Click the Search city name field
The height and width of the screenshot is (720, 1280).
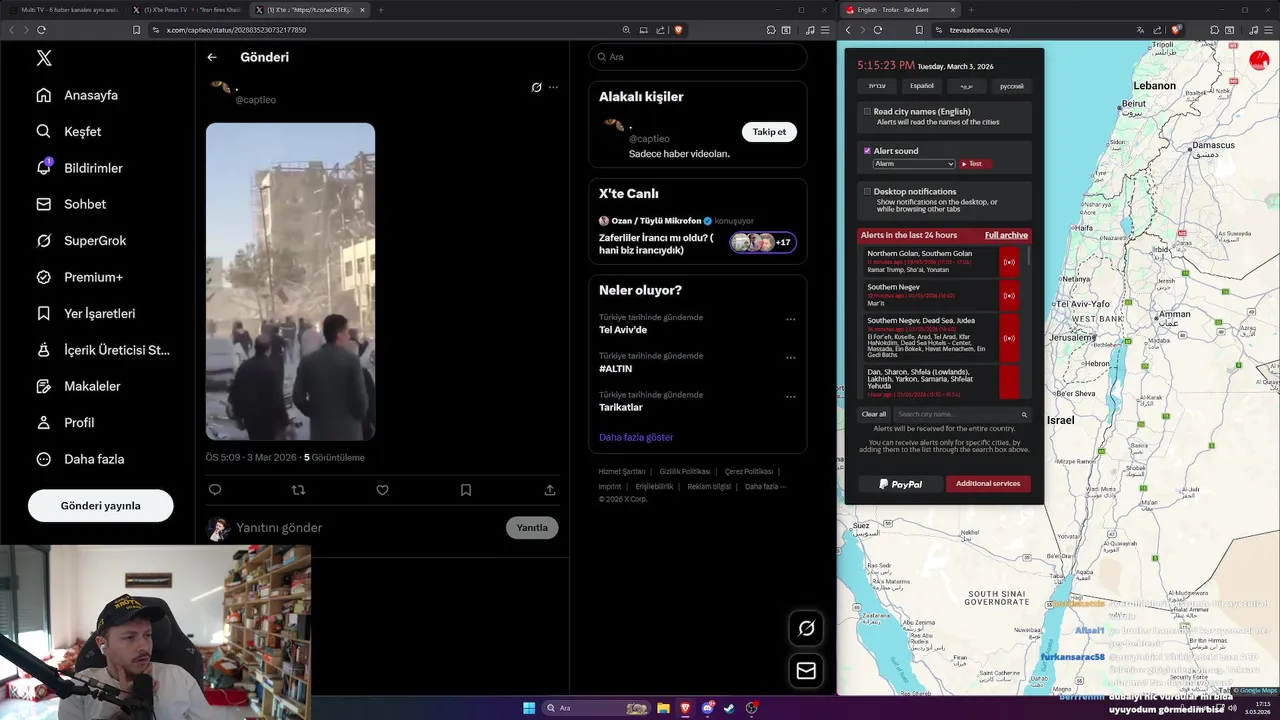pyautogui.click(x=961, y=414)
